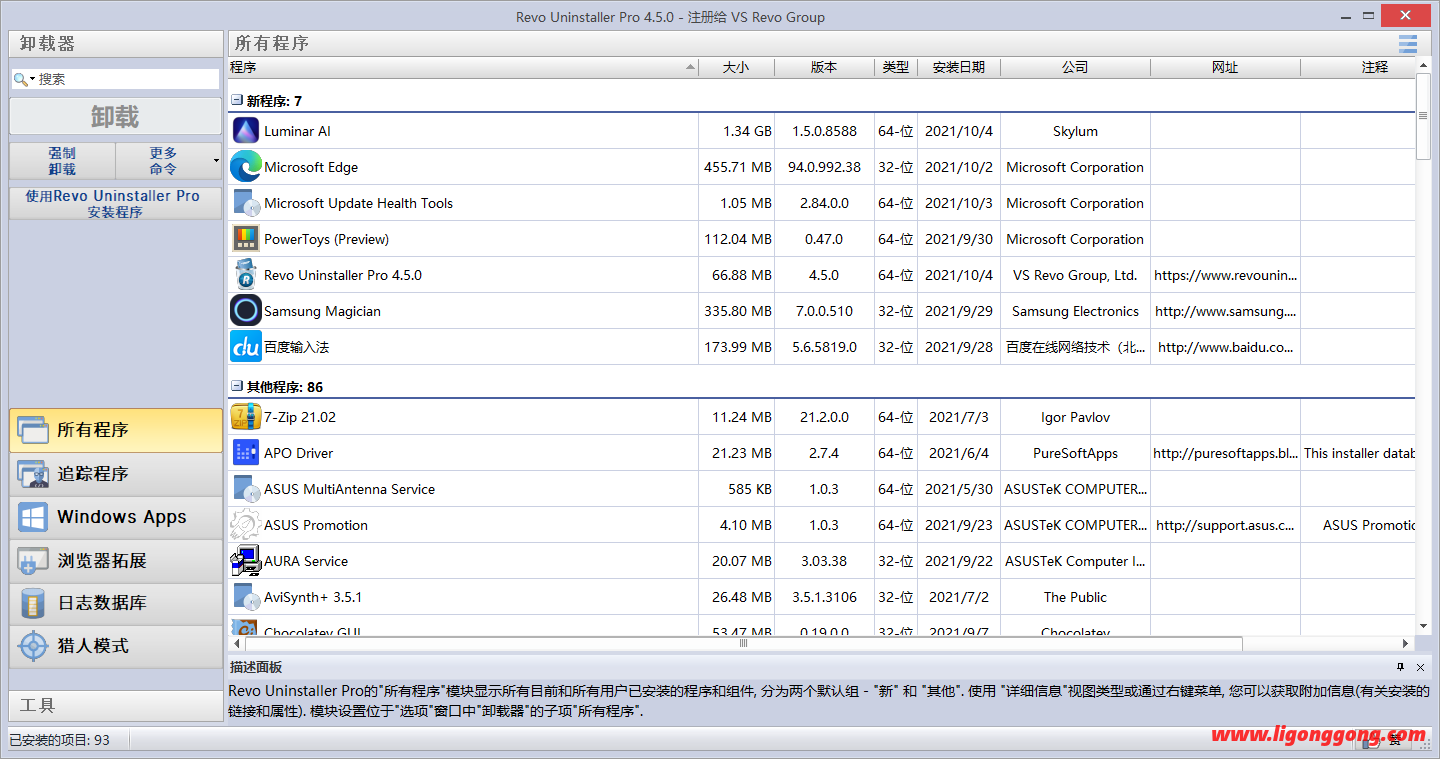
Task: Click the 7-Zip 21.02 icon
Action: [245, 417]
